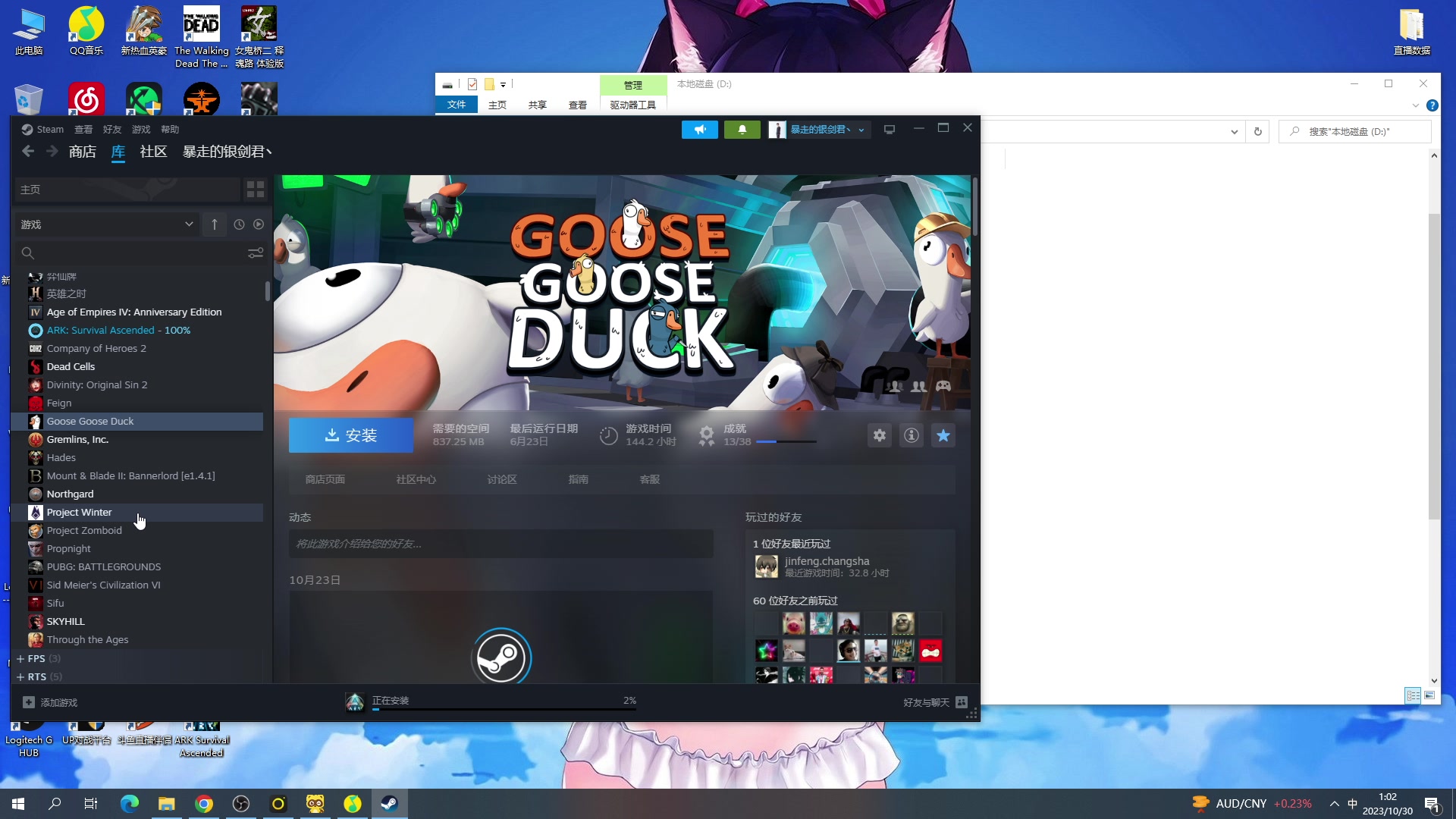This screenshot has height=819, width=1456.
Task: Open the 商店 store tab
Action: (82, 152)
